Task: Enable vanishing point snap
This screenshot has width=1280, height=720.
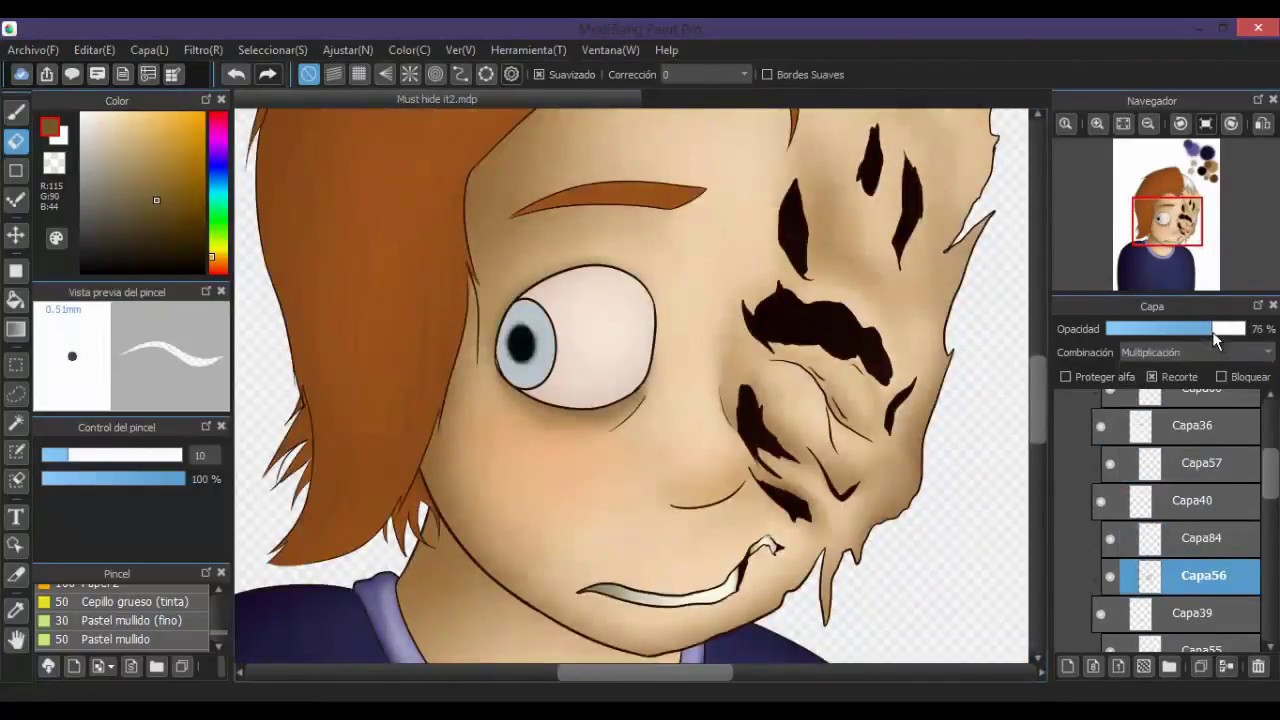Action: [x=385, y=74]
